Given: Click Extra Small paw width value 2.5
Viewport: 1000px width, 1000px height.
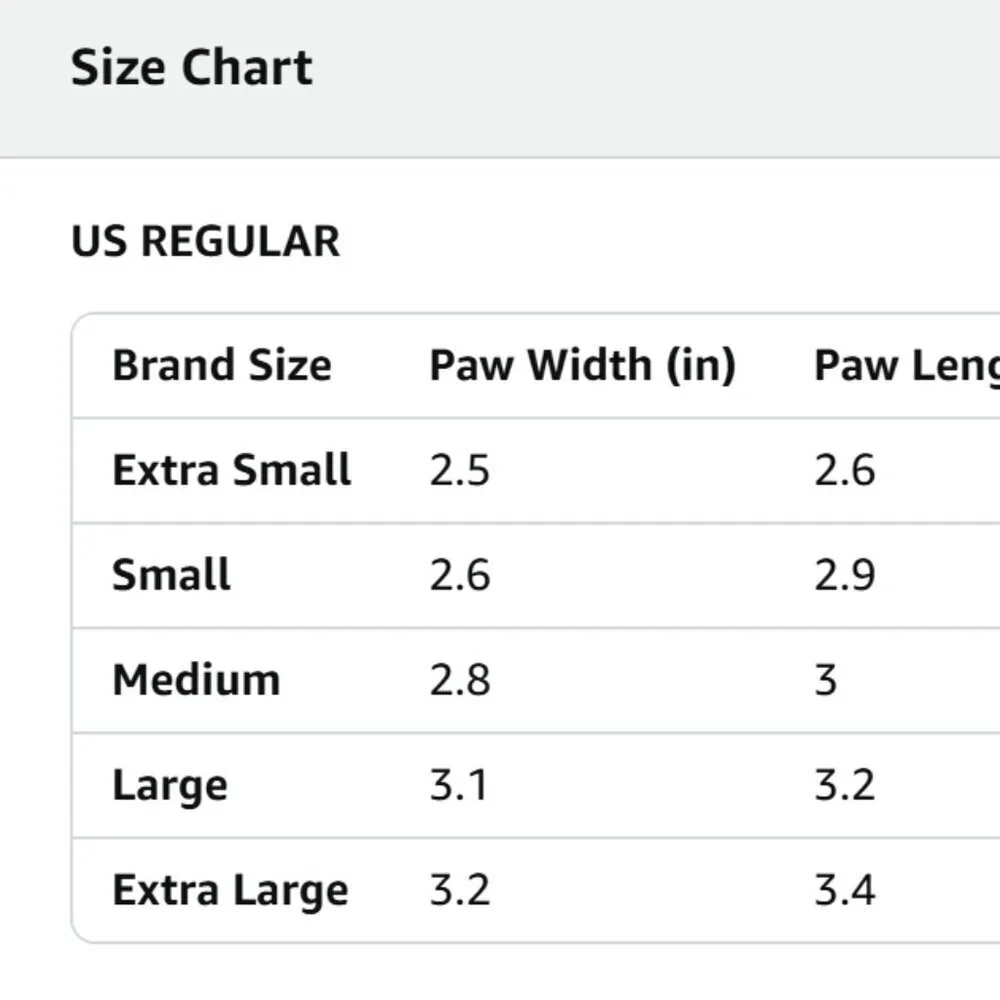Looking at the screenshot, I should 460,471.
